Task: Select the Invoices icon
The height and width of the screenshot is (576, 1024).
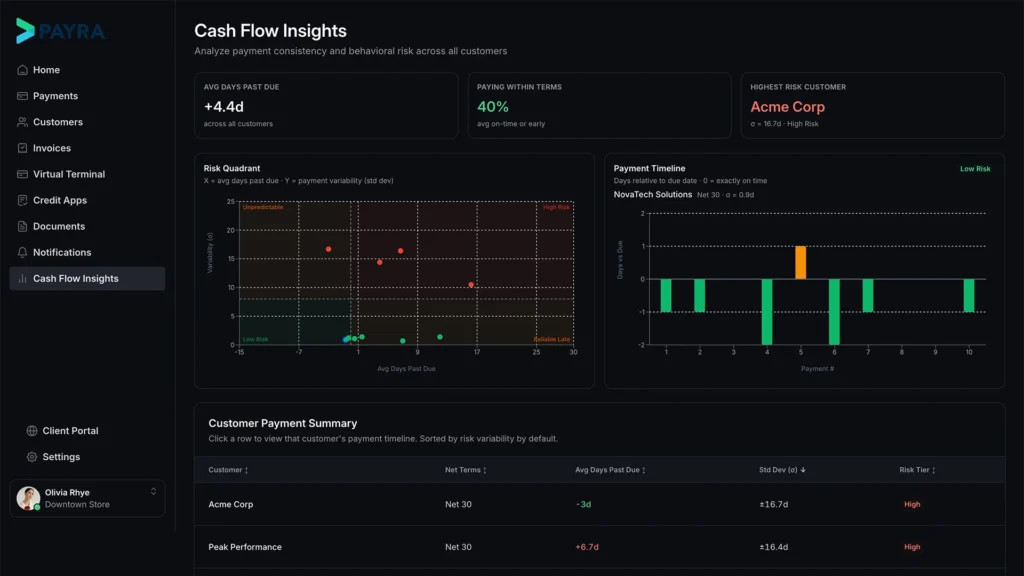Action: coord(22,148)
